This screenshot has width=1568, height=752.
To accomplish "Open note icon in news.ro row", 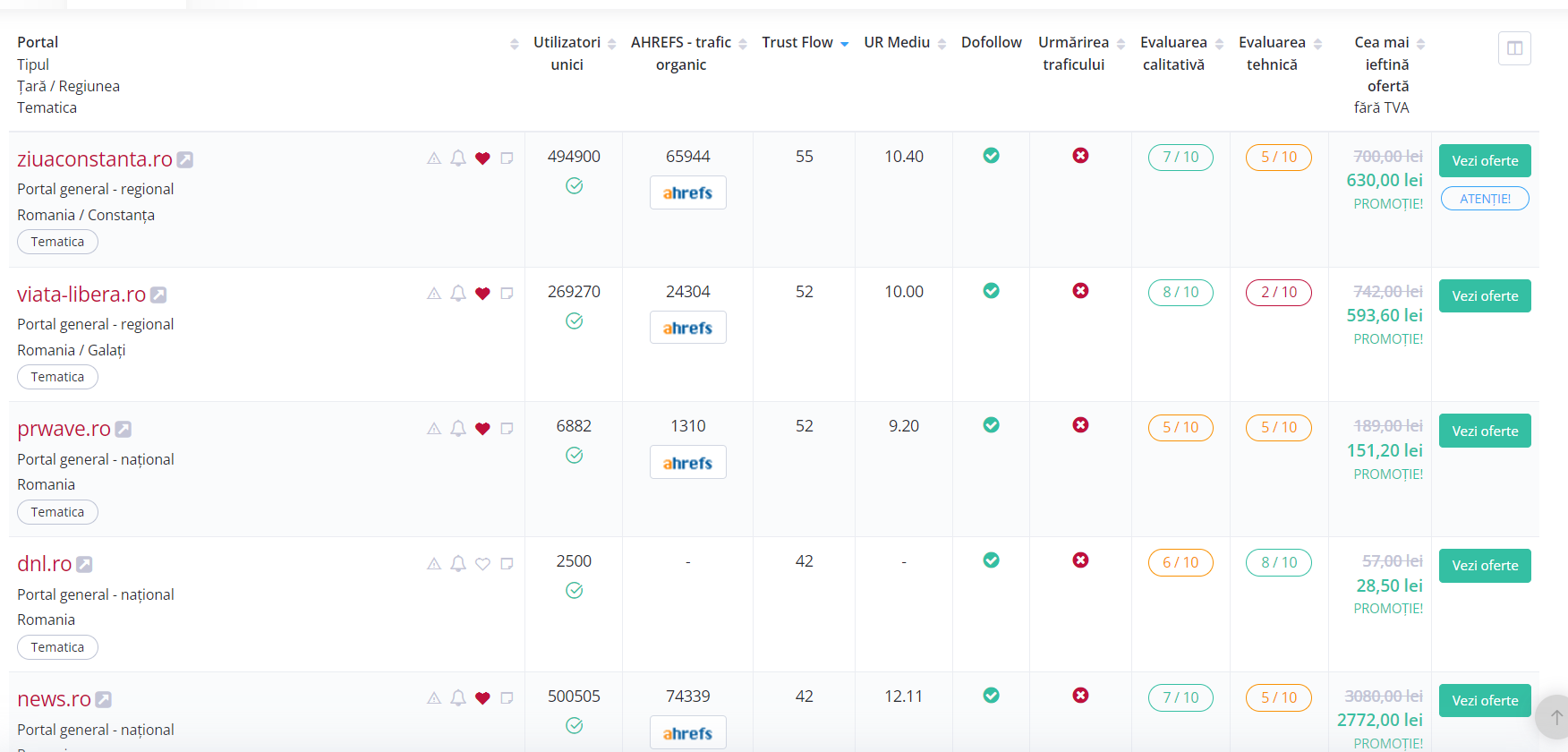I will coord(507,698).
